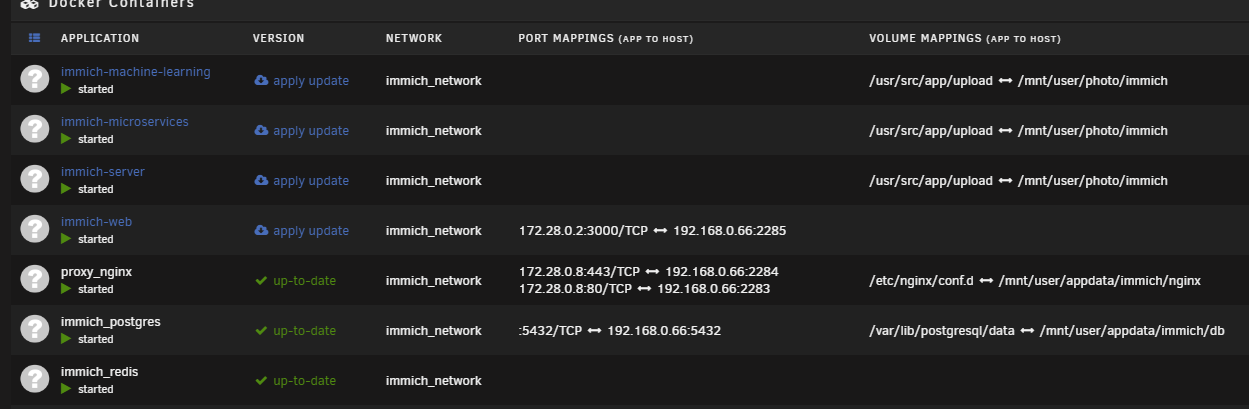
Task: Apply update for immich-web
Action: tap(301, 230)
